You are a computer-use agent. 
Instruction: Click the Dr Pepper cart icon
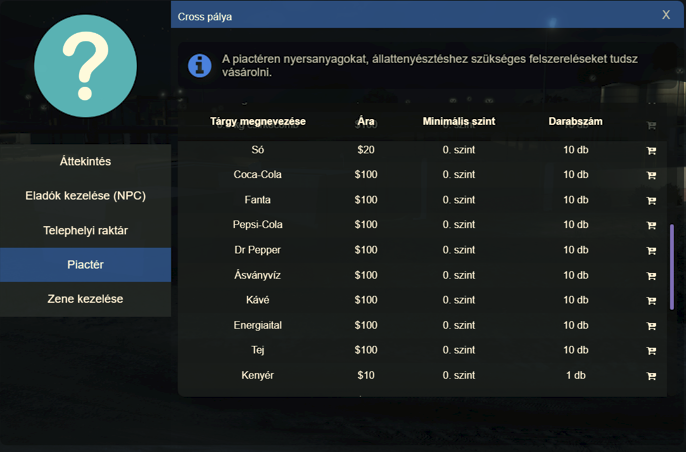point(651,250)
